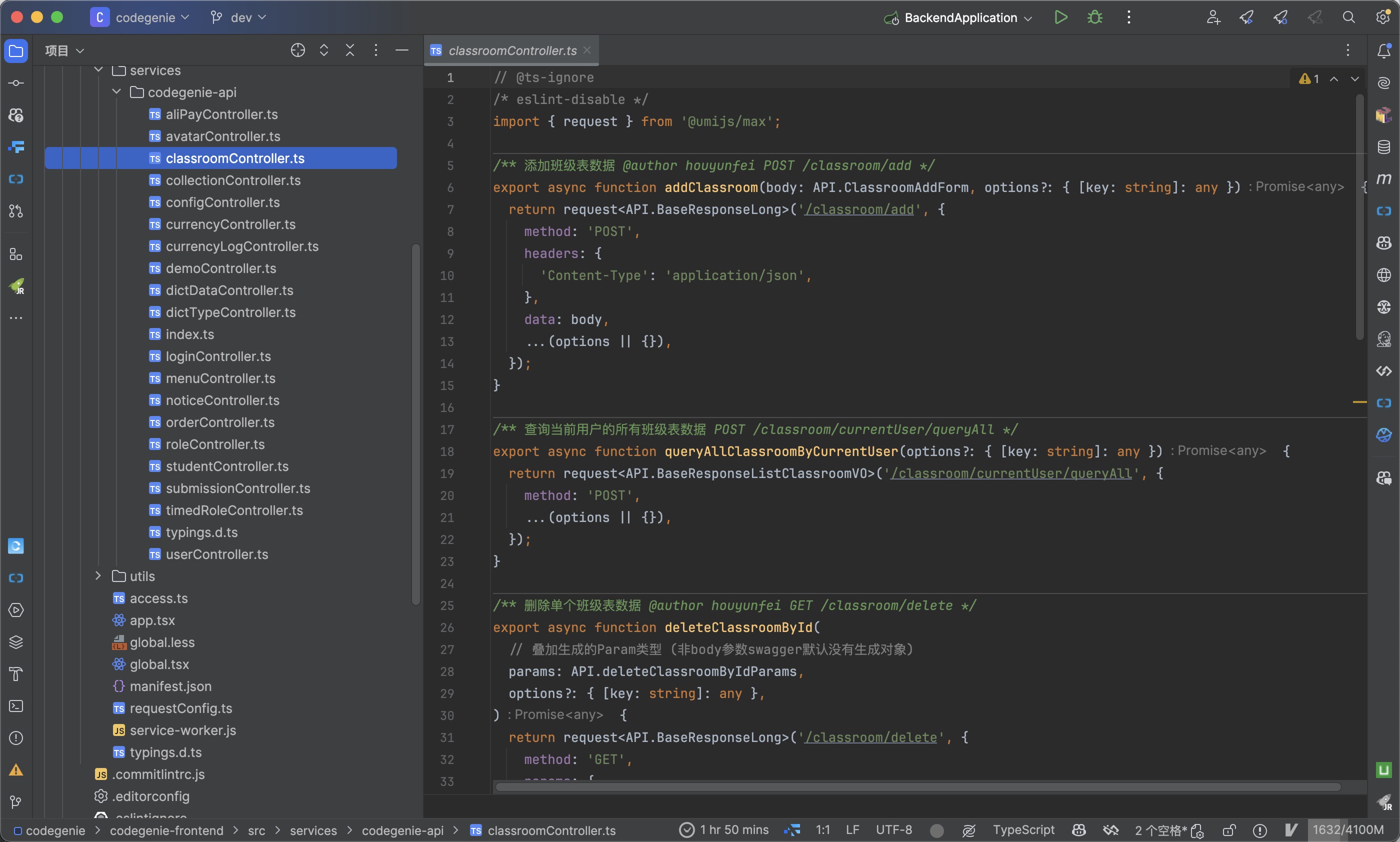Open loginController.ts in the project tree

pyautogui.click(x=218, y=356)
